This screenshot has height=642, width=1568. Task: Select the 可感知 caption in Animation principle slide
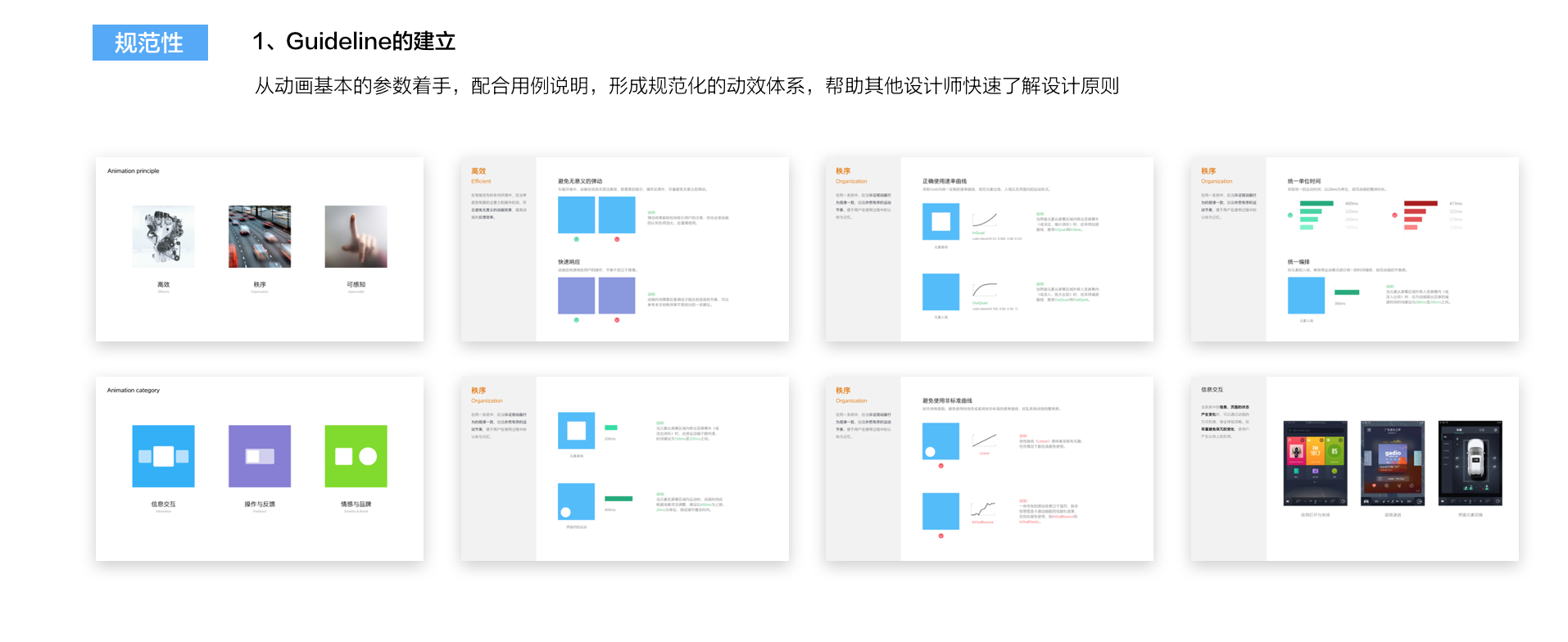point(356,285)
